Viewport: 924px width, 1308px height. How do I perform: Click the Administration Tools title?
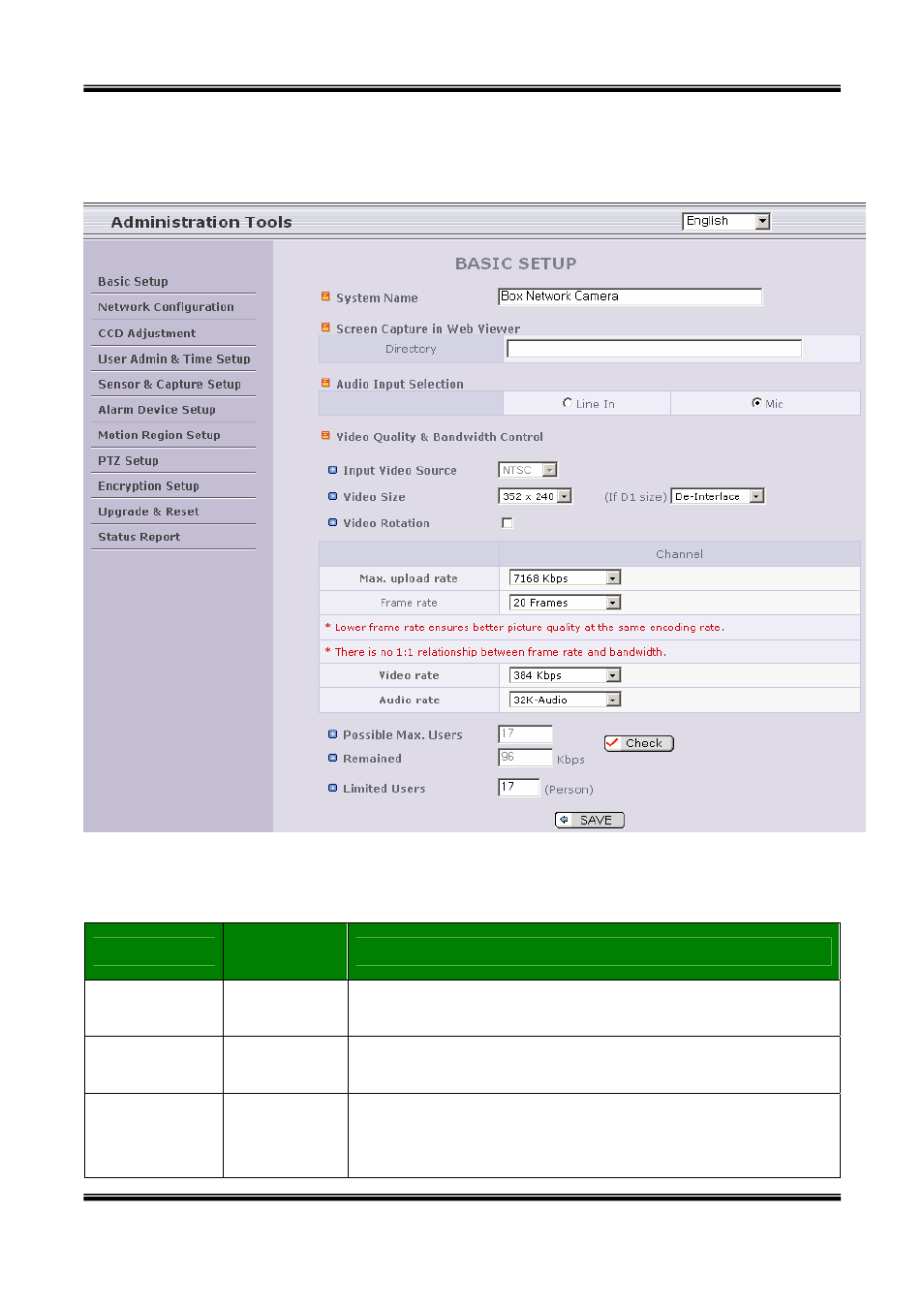pyautogui.click(x=201, y=222)
